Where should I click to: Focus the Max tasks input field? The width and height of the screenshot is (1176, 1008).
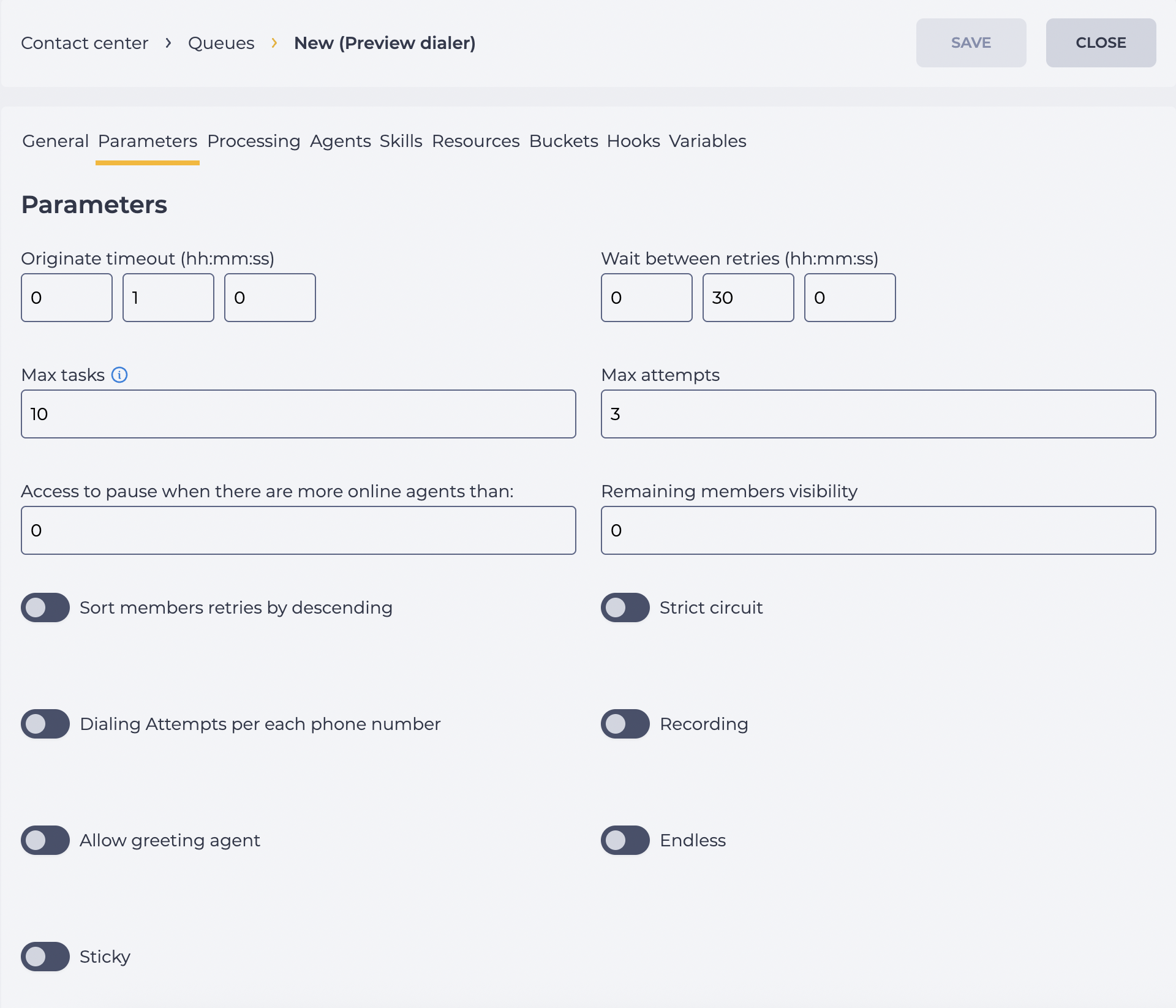pos(298,414)
